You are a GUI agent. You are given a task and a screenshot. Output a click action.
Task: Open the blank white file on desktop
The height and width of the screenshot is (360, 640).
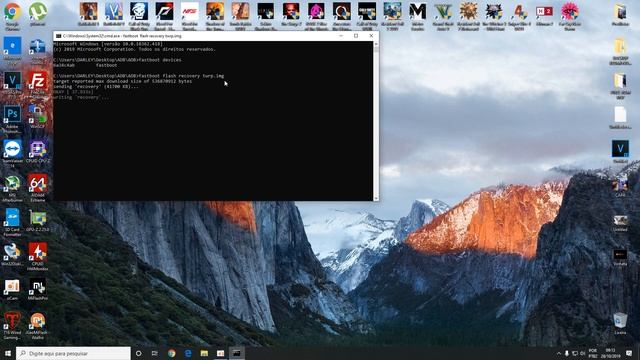620,118
